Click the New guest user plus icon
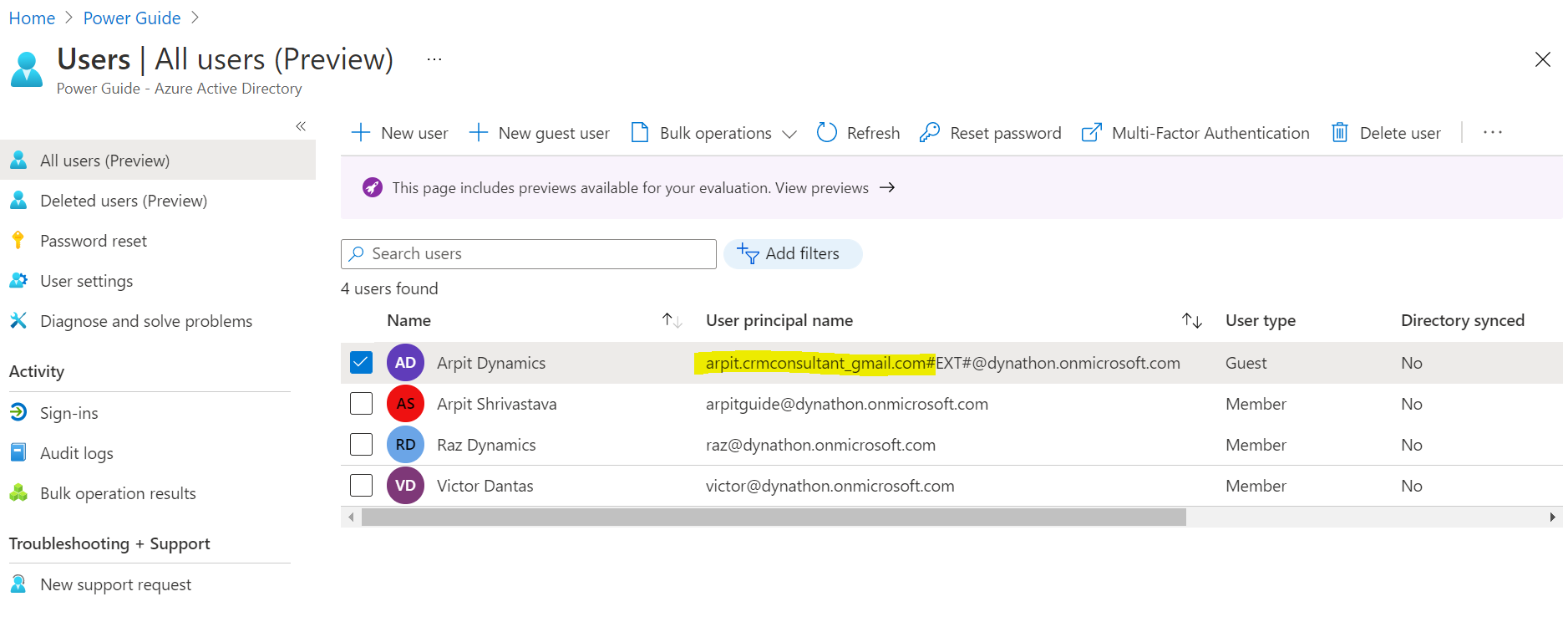This screenshot has height=617, width=1568. click(x=478, y=133)
